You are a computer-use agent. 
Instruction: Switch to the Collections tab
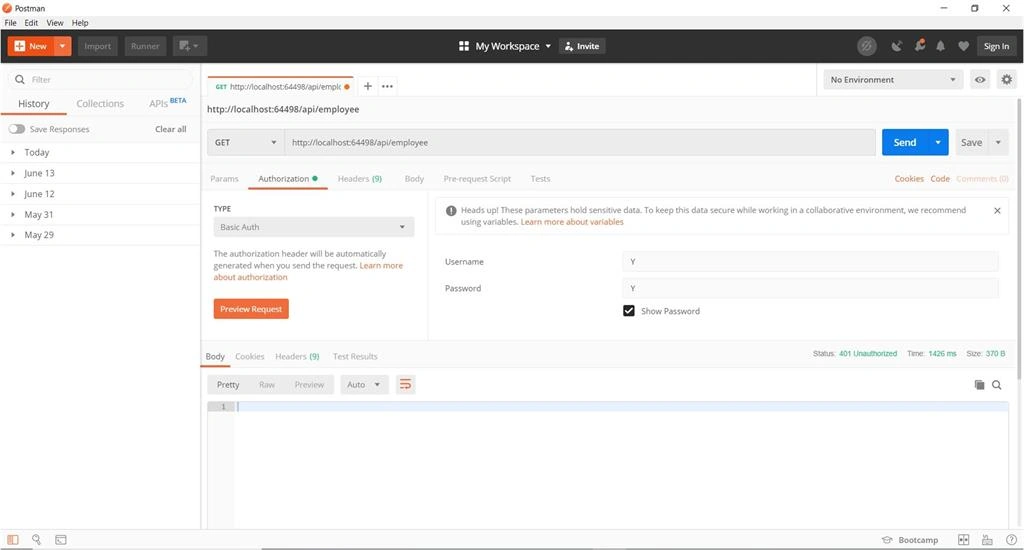(x=100, y=104)
